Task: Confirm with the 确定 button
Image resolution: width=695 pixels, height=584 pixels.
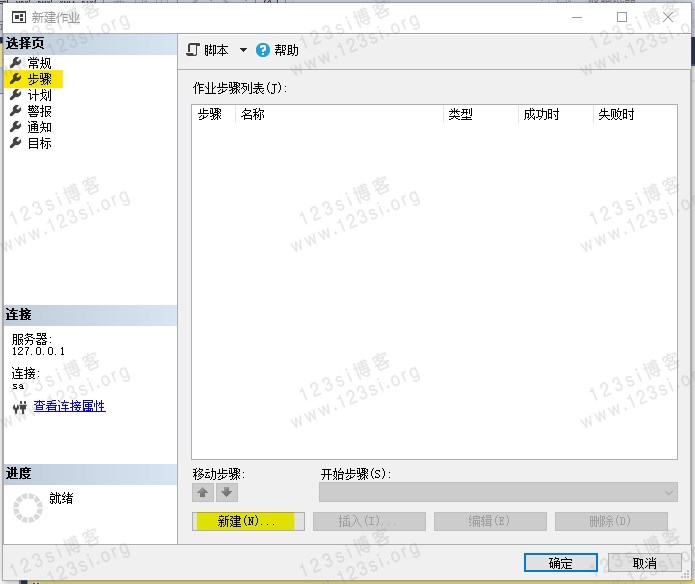Action: click(561, 563)
